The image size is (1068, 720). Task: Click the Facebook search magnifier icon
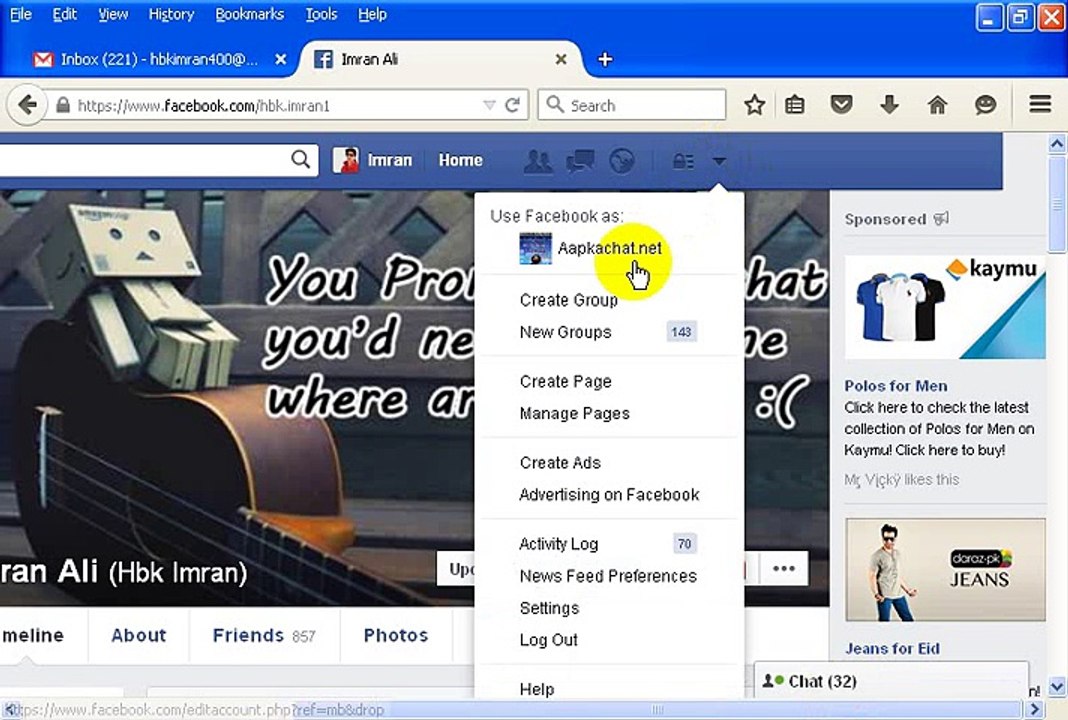(x=300, y=160)
